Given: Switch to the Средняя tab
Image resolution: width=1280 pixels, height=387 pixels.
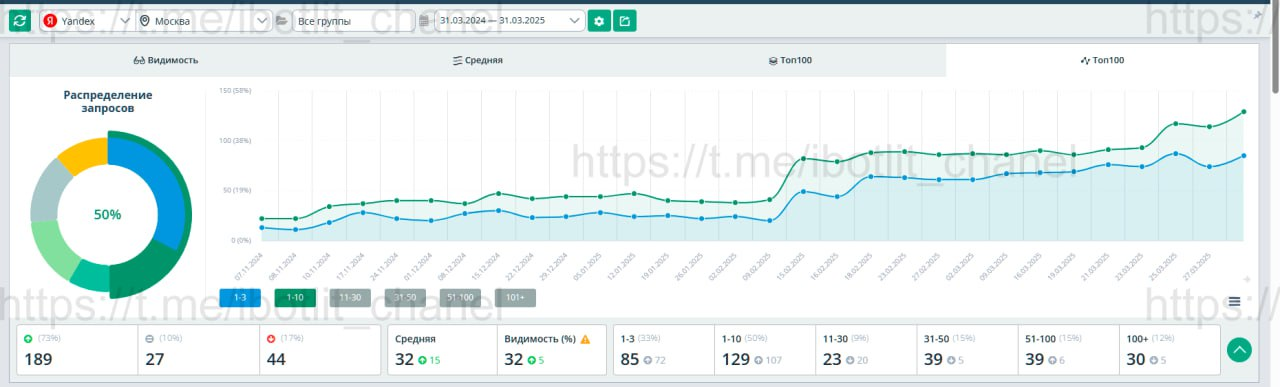Looking at the screenshot, I should [x=478, y=60].
